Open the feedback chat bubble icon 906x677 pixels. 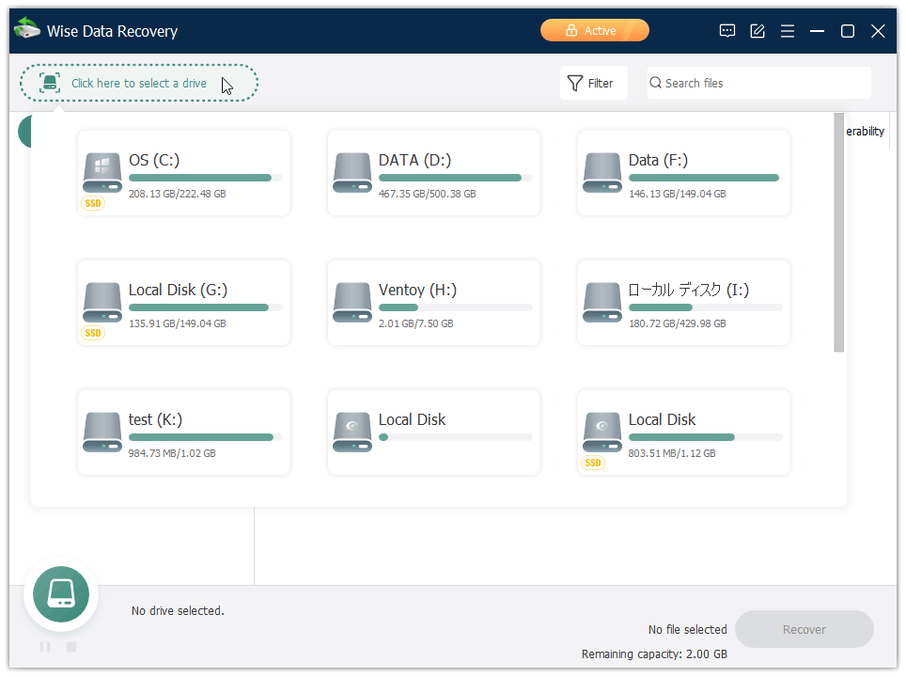pos(727,31)
